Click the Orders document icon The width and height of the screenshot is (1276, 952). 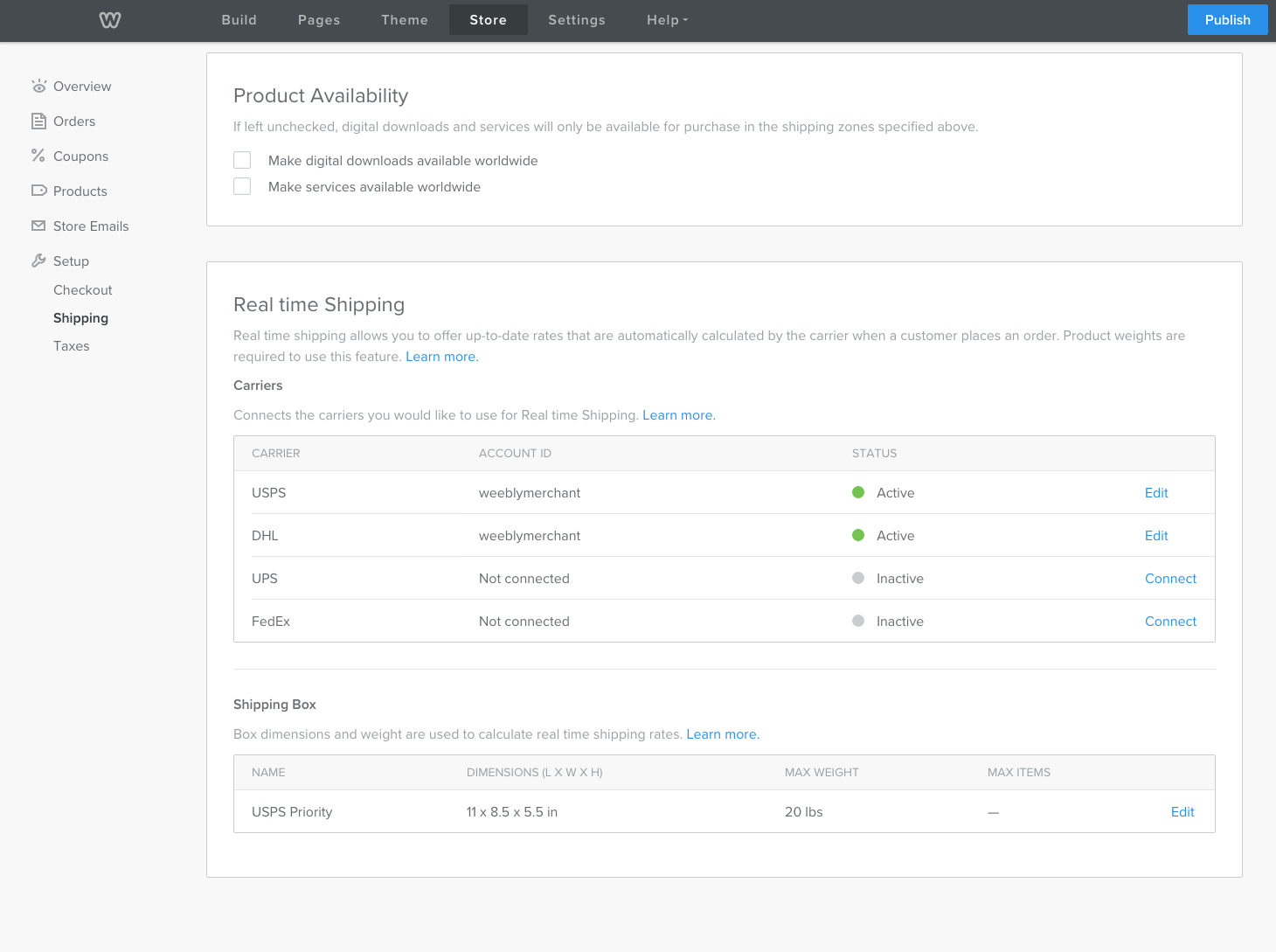coord(38,121)
